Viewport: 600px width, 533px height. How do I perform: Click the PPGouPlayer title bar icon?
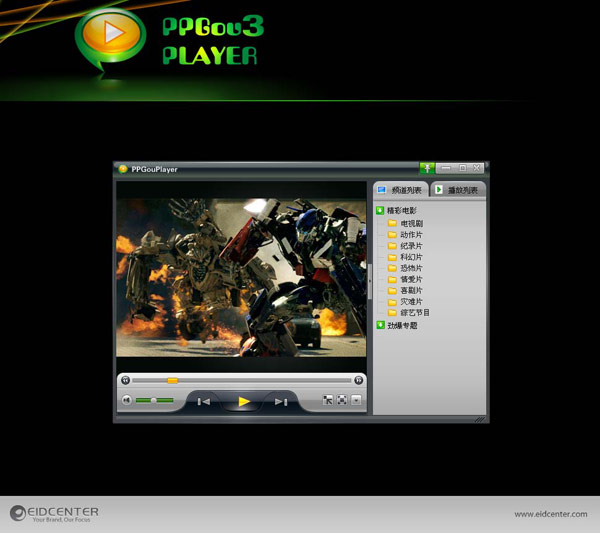[x=123, y=169]
